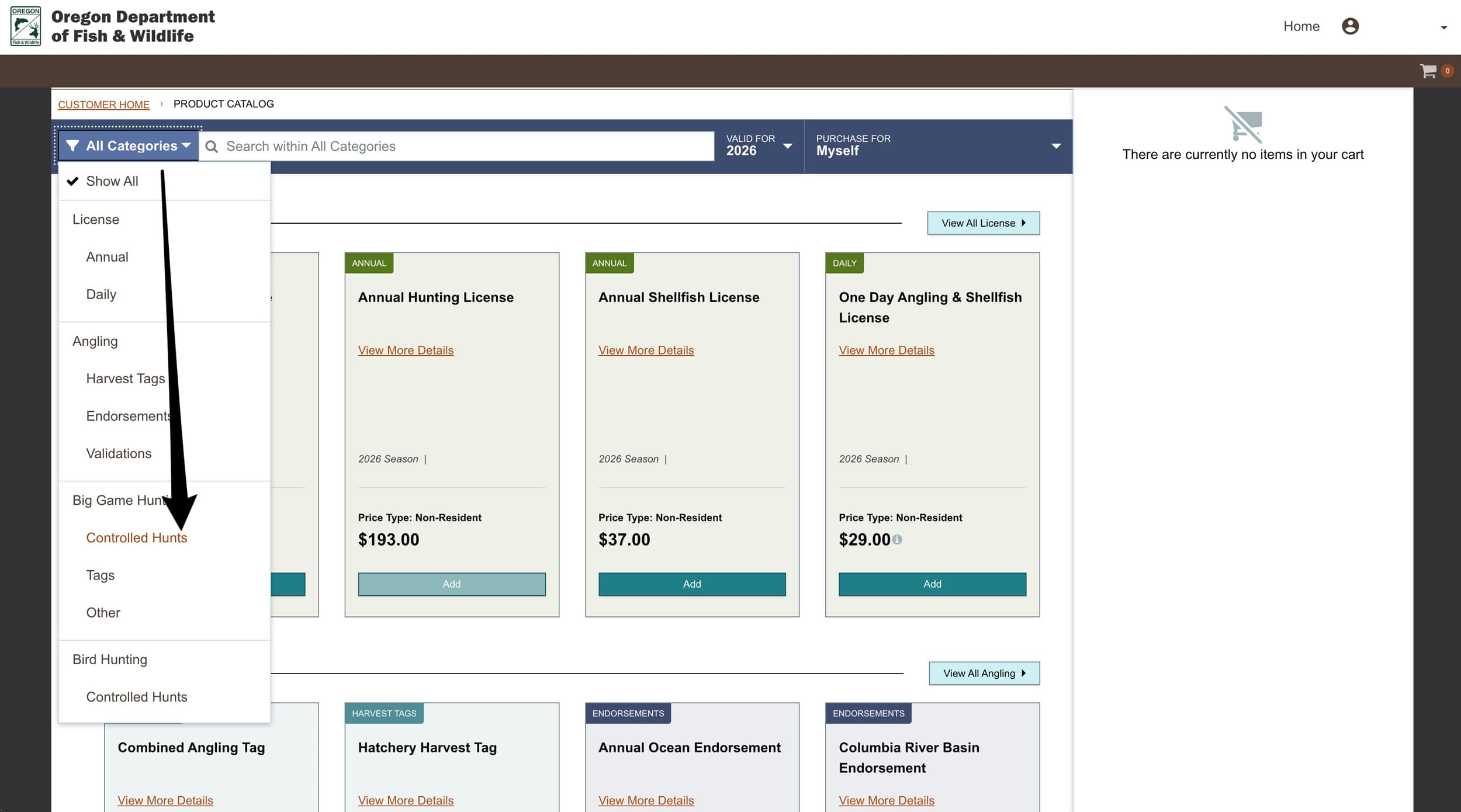Click the One Day Angling & Shellfish License title
Screen dimensions: 1461x812
[x=930, y=307]
